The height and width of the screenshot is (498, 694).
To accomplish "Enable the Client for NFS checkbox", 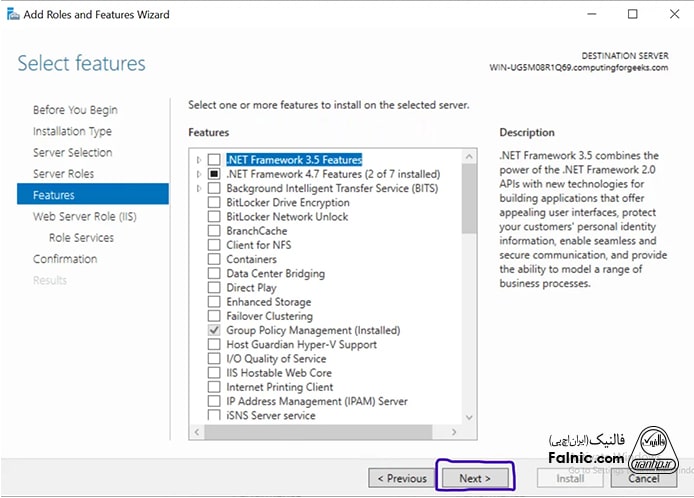I will click(214, 245).
